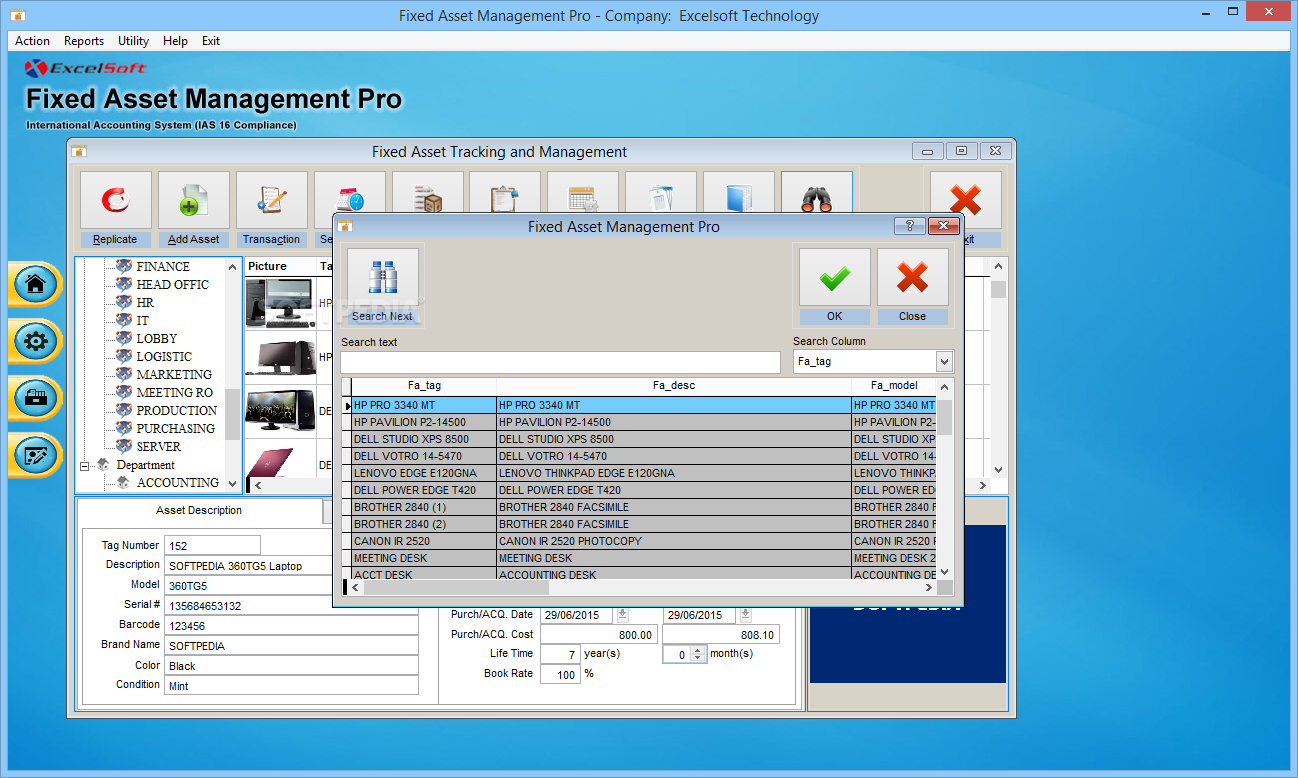
Task: Select the MEETING DESK Fa_tag cell
Action: click(x=424, y=559)
